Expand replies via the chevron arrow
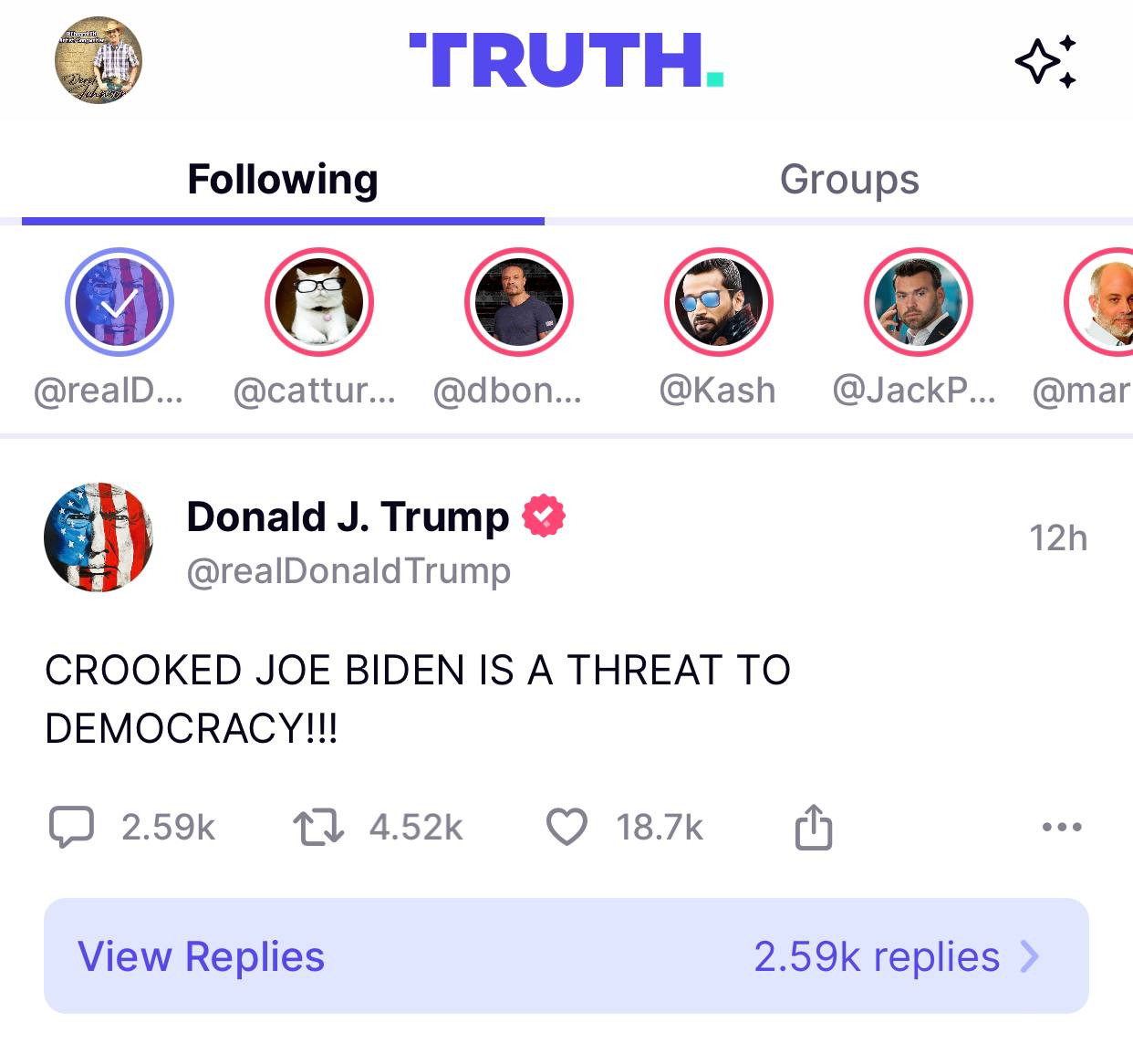Screen dimensions: 1133x1064 tap(1030, 956)
